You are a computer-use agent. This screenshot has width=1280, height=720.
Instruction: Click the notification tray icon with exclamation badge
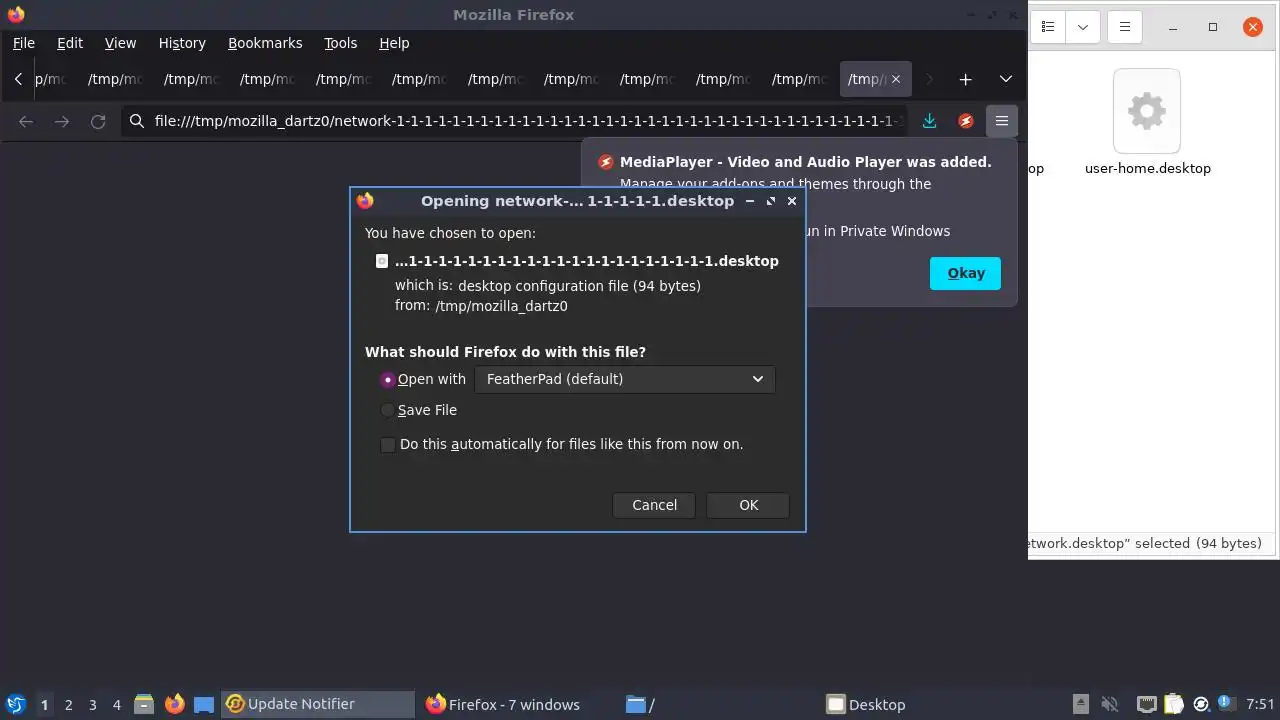coord(1227,704)
